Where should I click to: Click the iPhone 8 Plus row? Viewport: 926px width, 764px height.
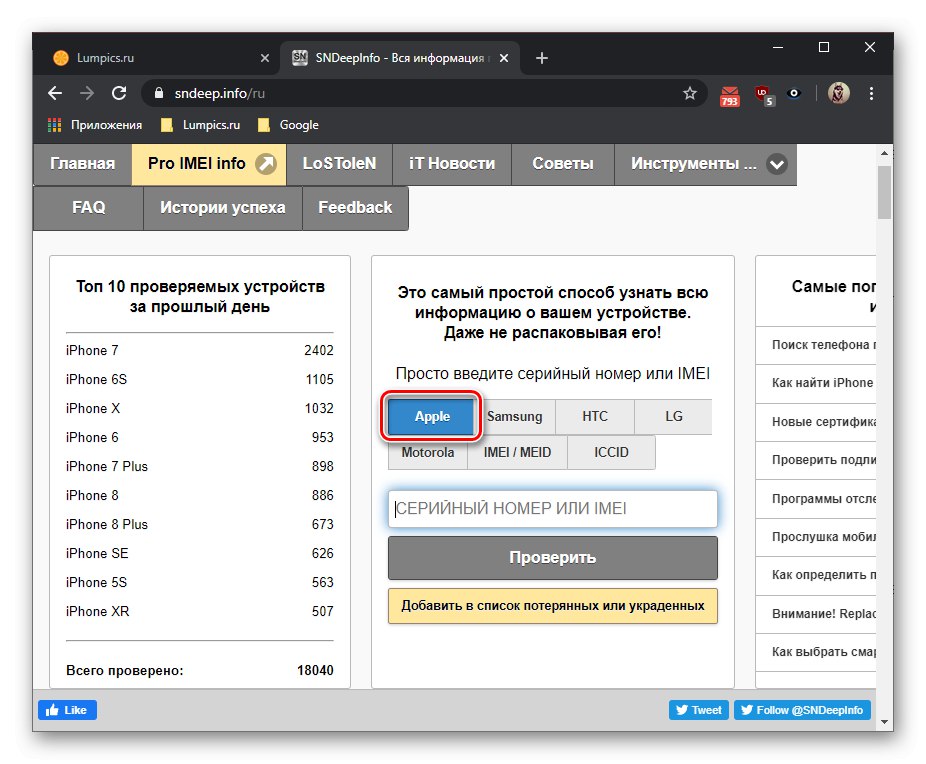pyautogui.click(x=200, y=524)
